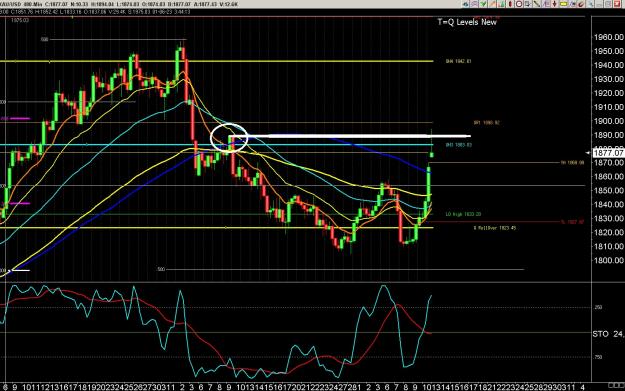The image size is (625, 391).
Task: Click the red level label near 1827
Action: [572, 222]
